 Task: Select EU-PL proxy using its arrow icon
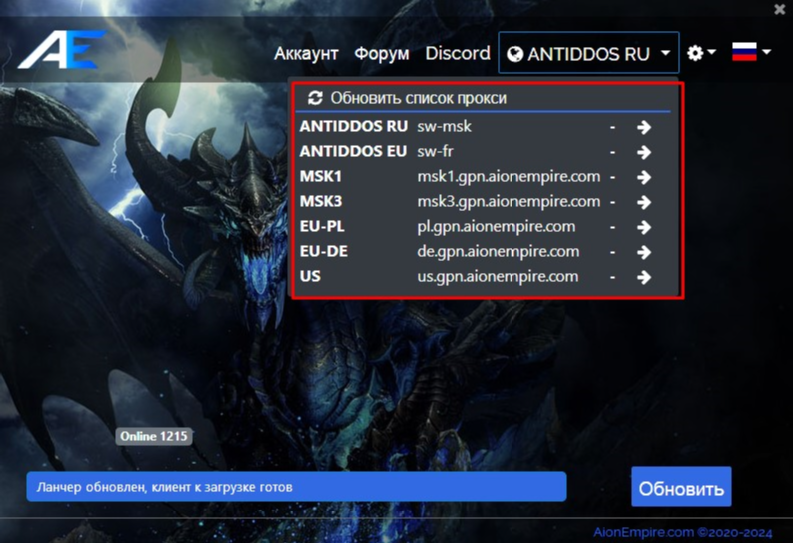pos(644,227)
